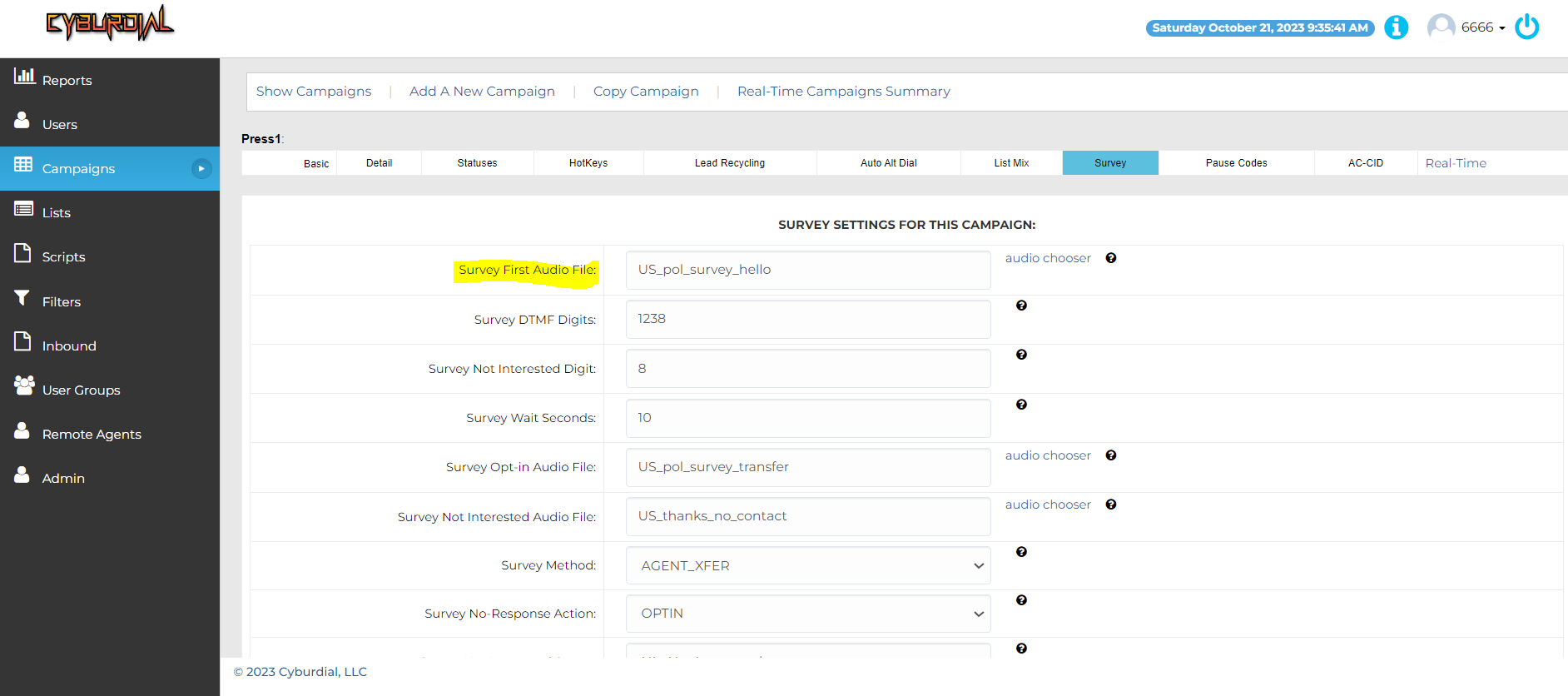Image resolution: width=1568 pixels, height=696 pixels.
Task: Open User Groups menu item
Action: point(110,390)
